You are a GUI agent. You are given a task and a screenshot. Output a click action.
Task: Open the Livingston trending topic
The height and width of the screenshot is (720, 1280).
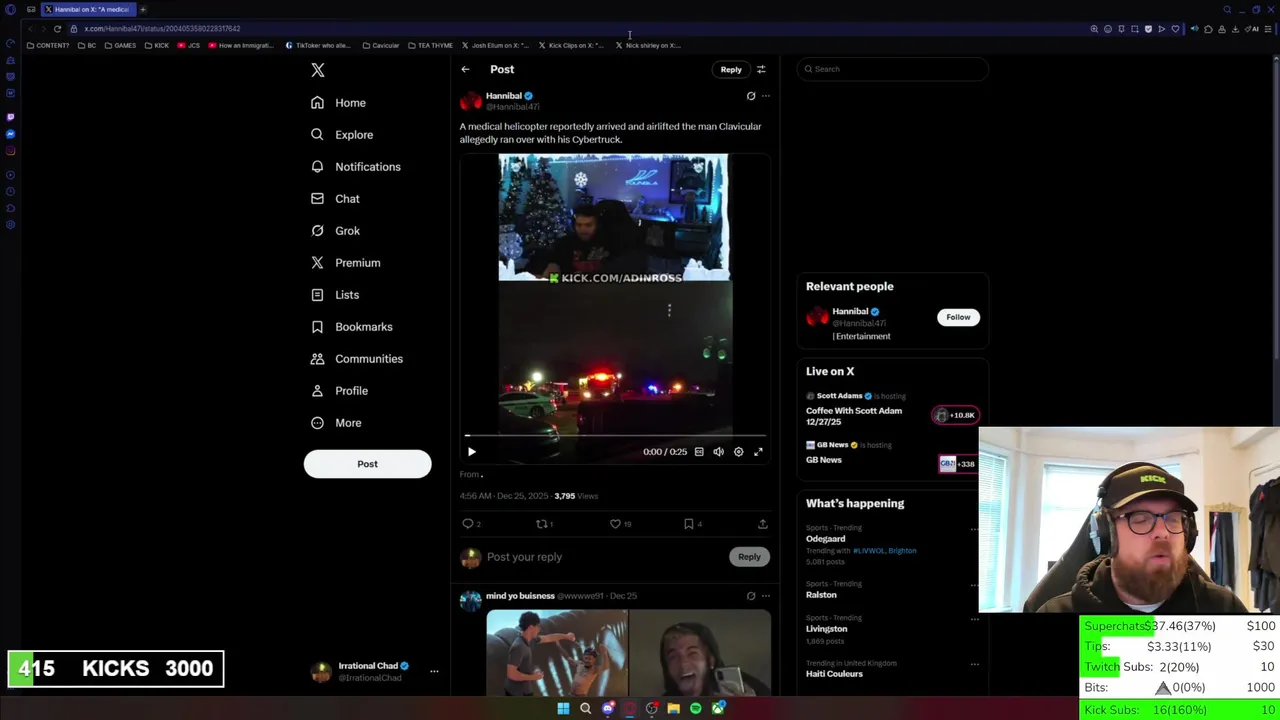point(827,629)
